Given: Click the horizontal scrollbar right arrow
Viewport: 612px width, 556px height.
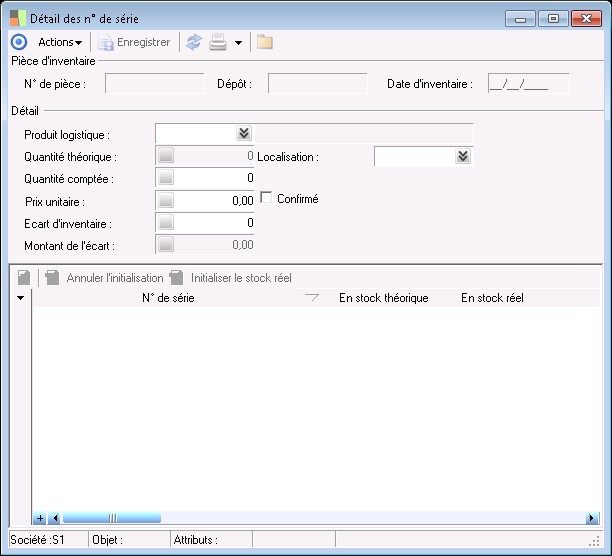Looking at the screenshot, I should pyautogui.click(x=591, y=518).
